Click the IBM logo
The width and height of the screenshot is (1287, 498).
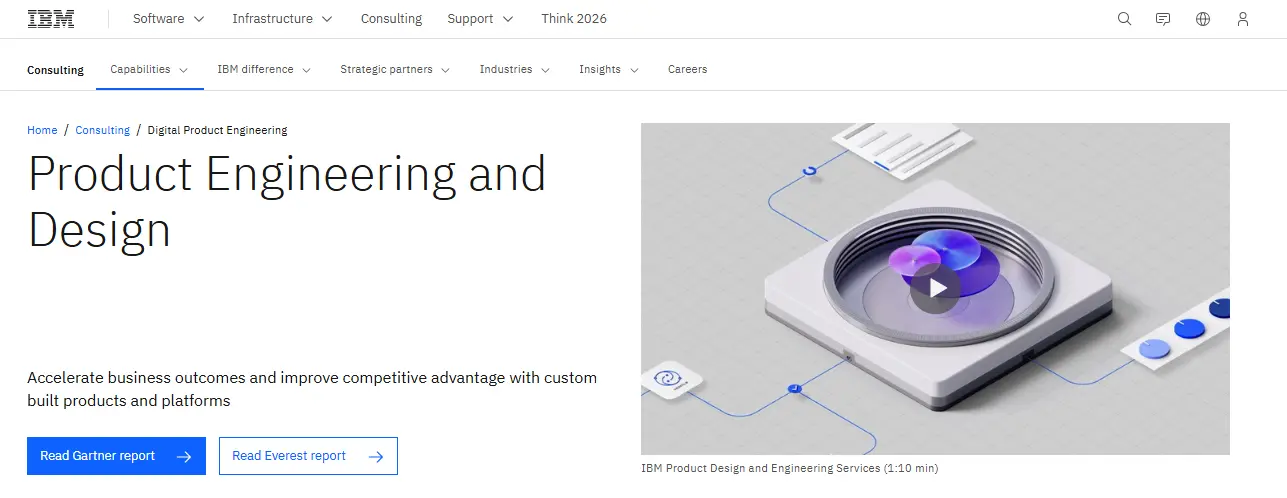click(51, 19)
